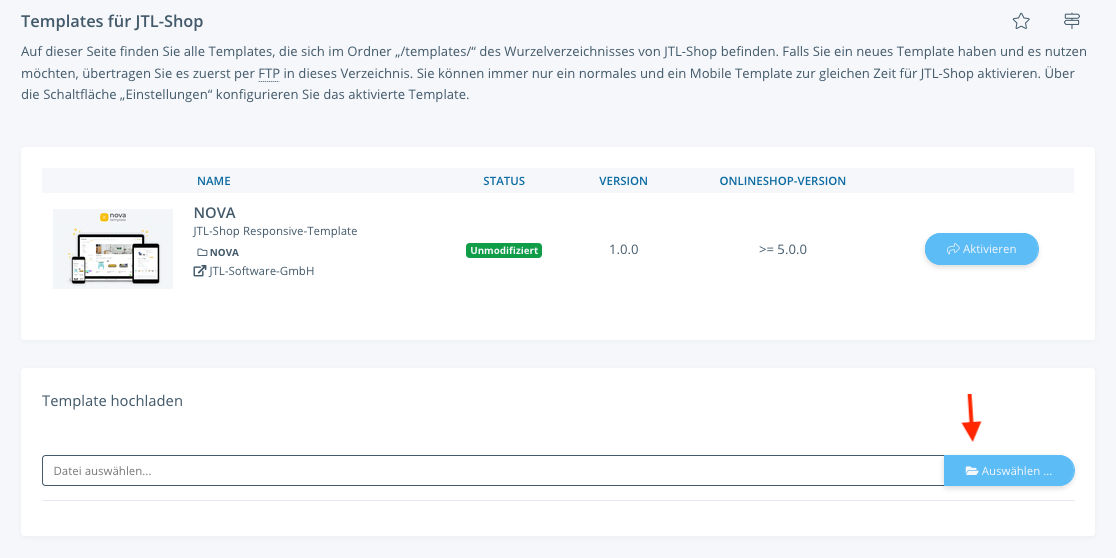Click the ONLINESHOP-VERSION column header

click(783, 181)
